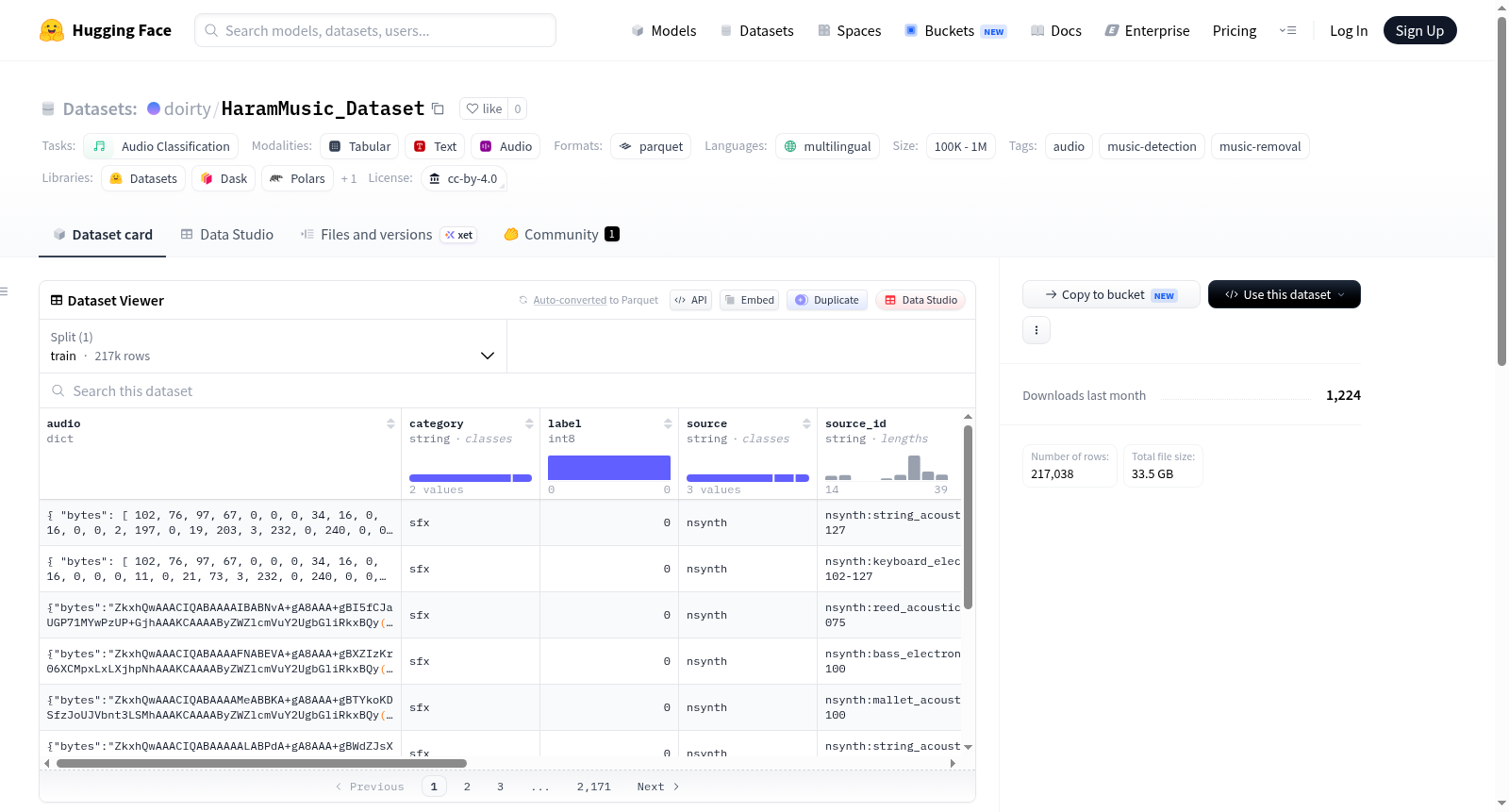
Task: Open the three-dot more options button
Action: click(x=1036, y=330)
